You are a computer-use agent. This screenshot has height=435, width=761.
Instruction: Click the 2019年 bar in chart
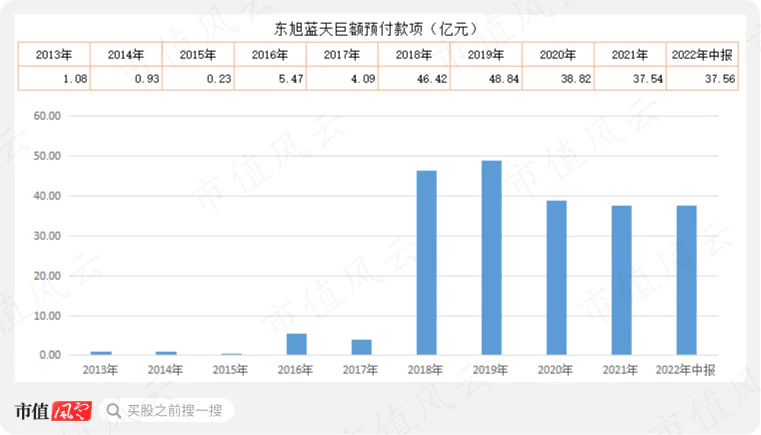click(491, 258)
